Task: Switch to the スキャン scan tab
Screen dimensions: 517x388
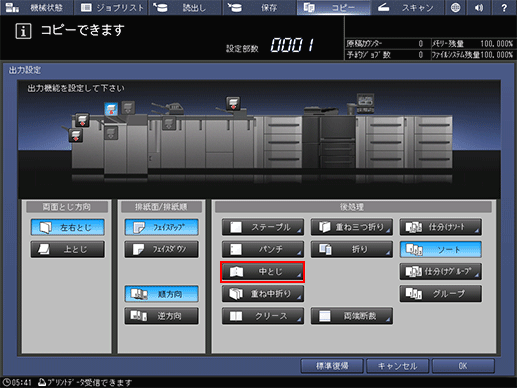Action: tap(407, 7)
